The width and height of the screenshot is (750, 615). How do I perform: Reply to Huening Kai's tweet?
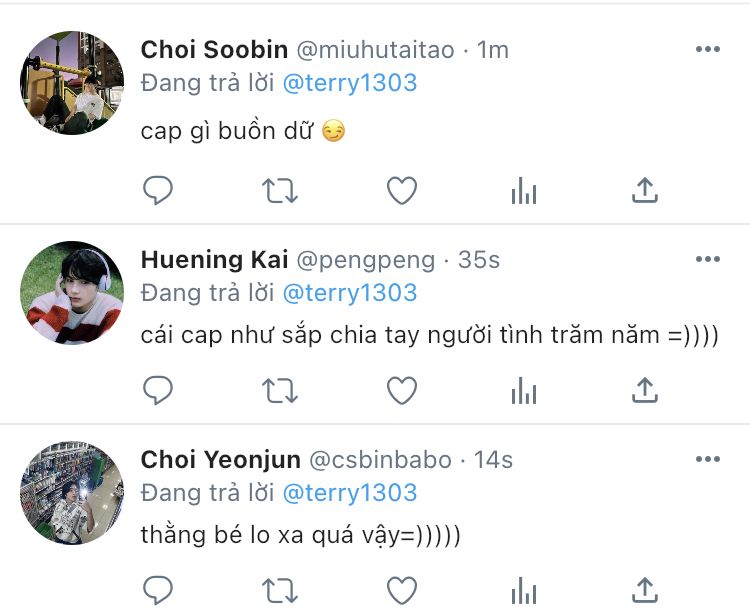[158, 390]
